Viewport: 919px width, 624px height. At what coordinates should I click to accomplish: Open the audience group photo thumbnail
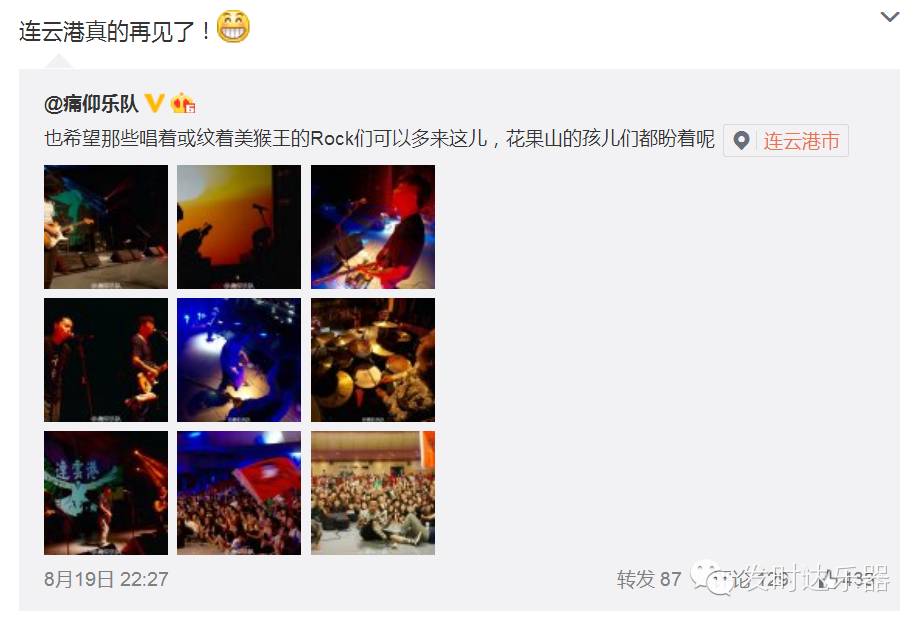click(373, 493)
